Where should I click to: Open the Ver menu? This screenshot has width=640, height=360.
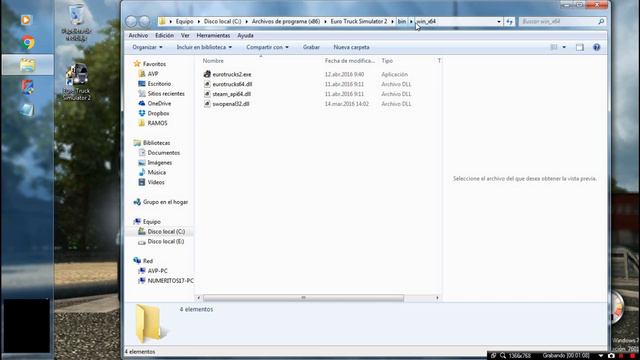coord(185,36)
